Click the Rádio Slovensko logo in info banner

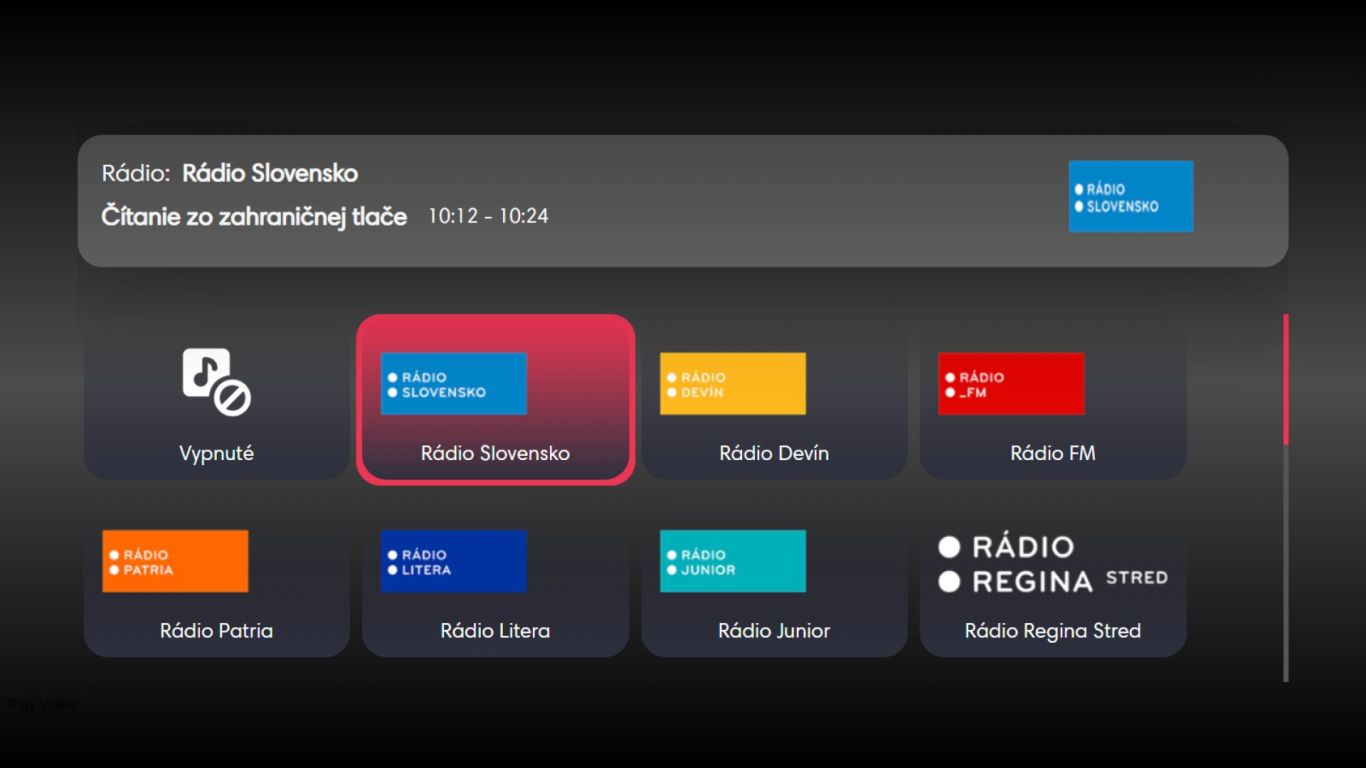pyautogui.click(x=1130, y=196)
